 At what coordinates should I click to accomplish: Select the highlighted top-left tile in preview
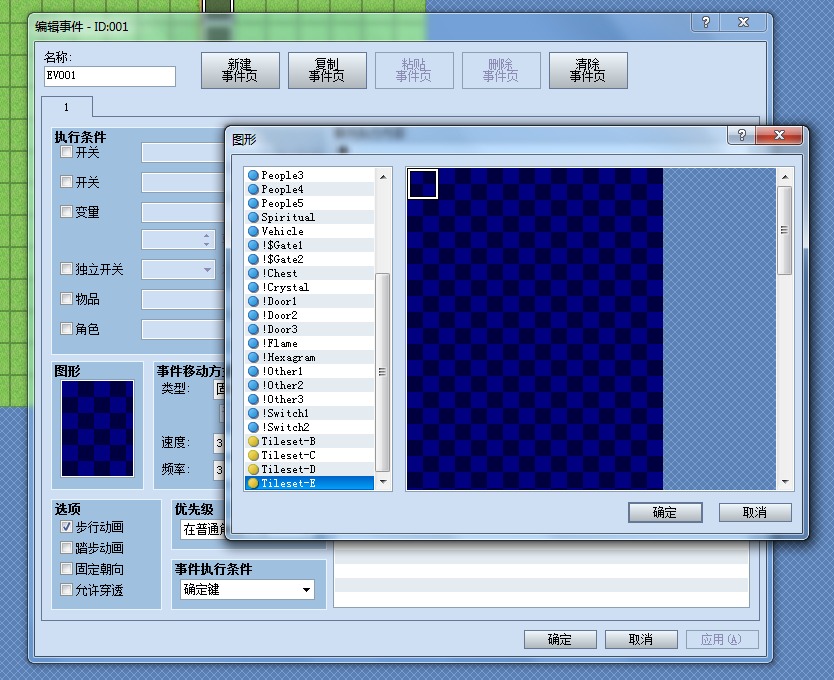[423, 184]
